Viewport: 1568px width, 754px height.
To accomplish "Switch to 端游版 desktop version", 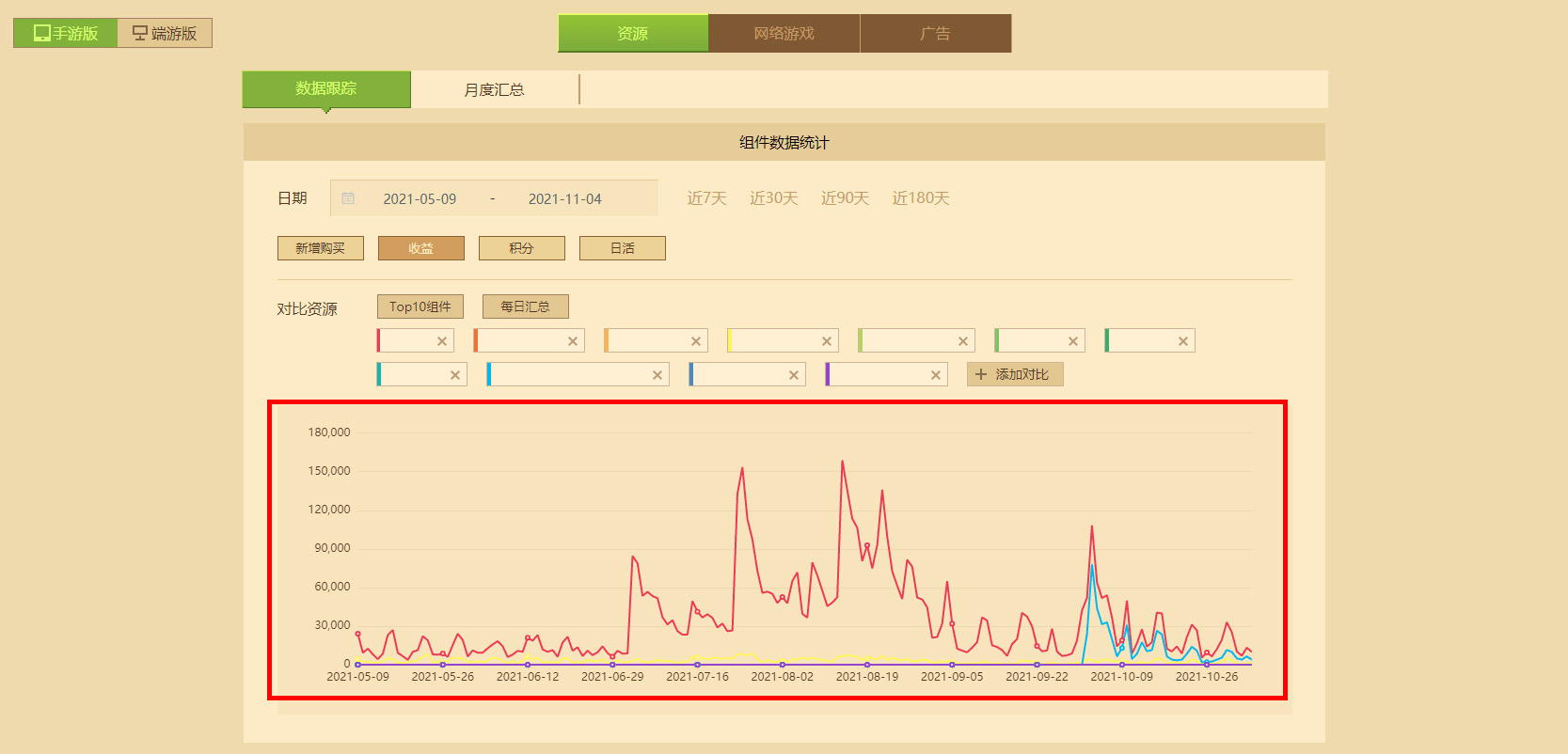I will point(165,33).
